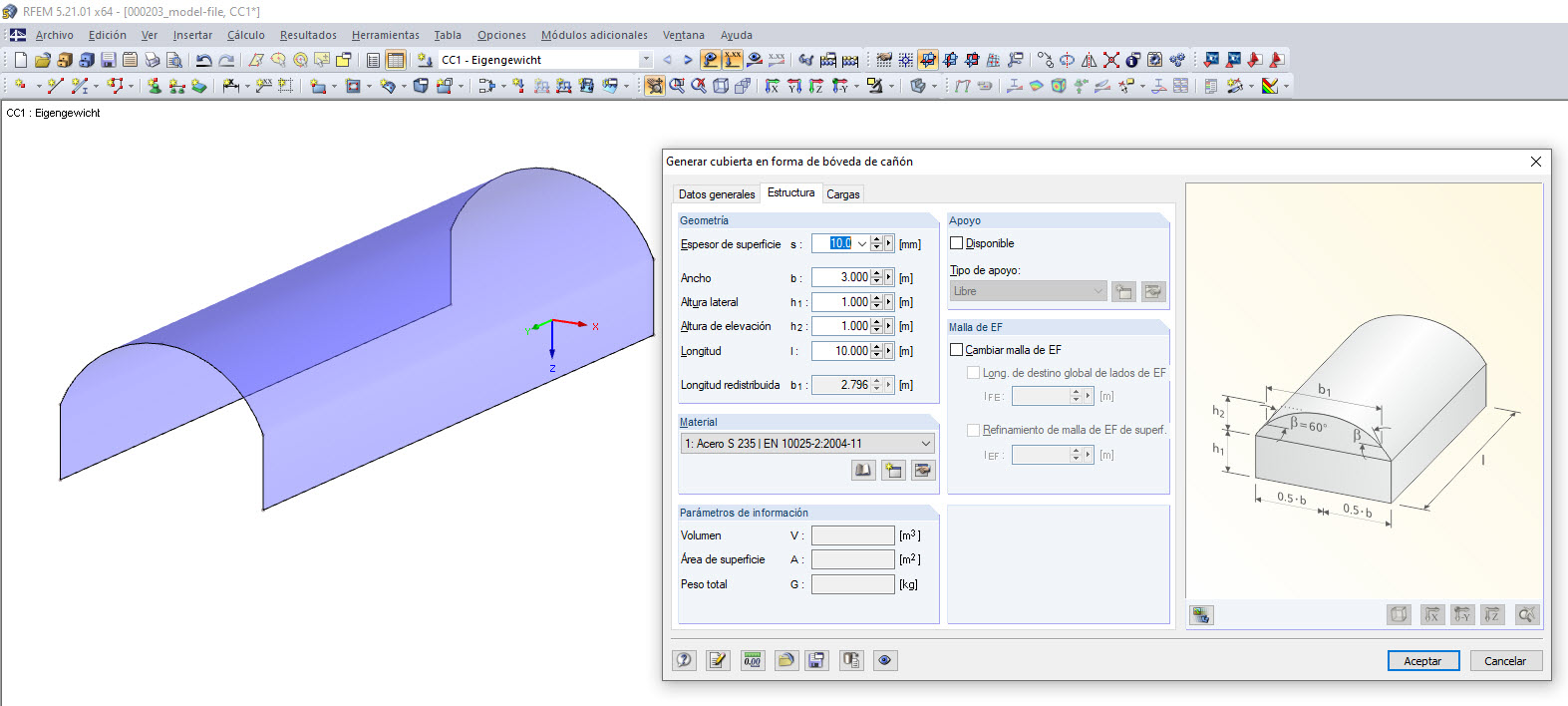
Task: Click the table view icon in toolbar
Action: coord(396,60)
